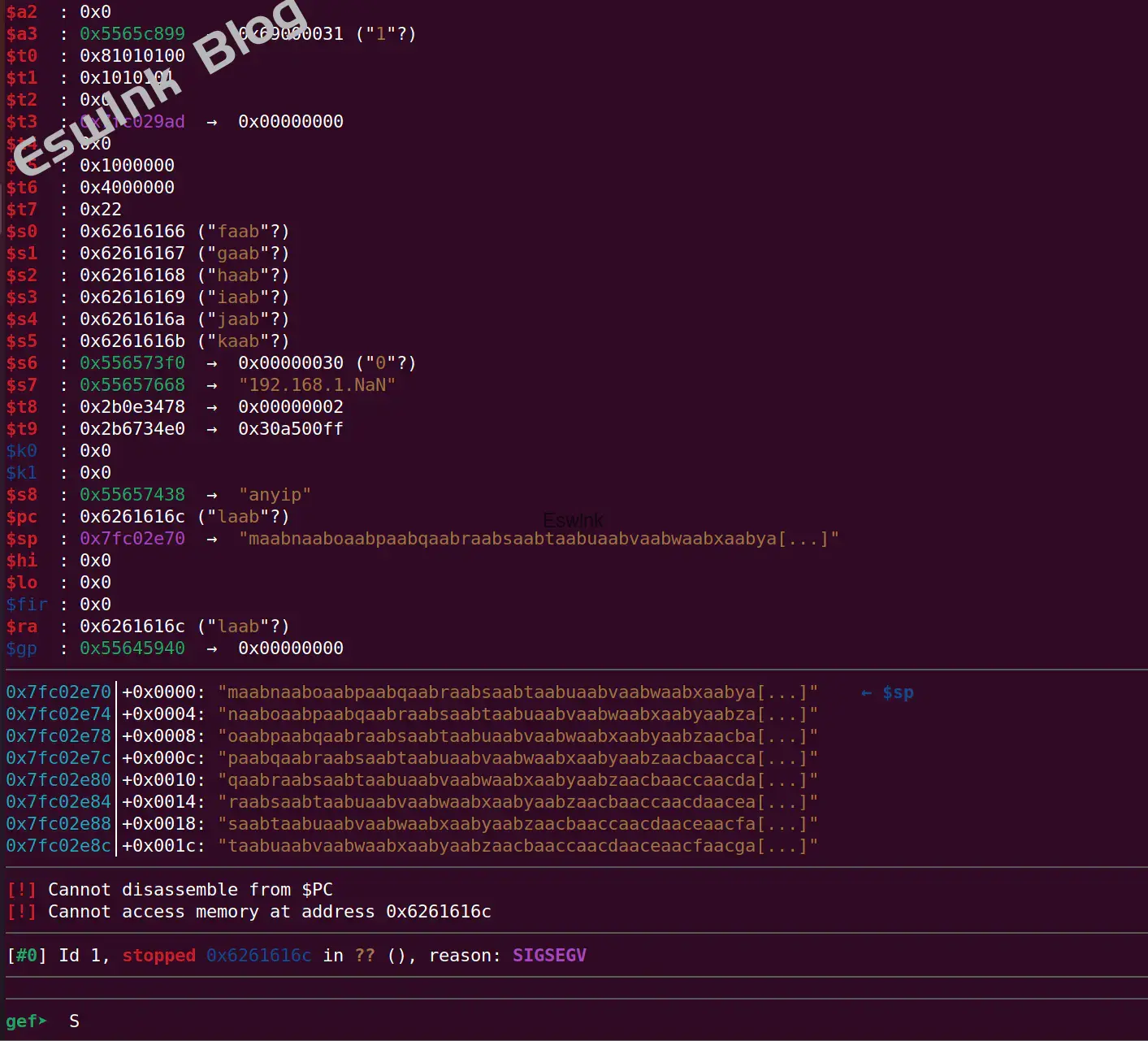This screenshot has height=1041, width=1148.
Task: Click the red "stopped" status word
Action: [x=158, y=956]
